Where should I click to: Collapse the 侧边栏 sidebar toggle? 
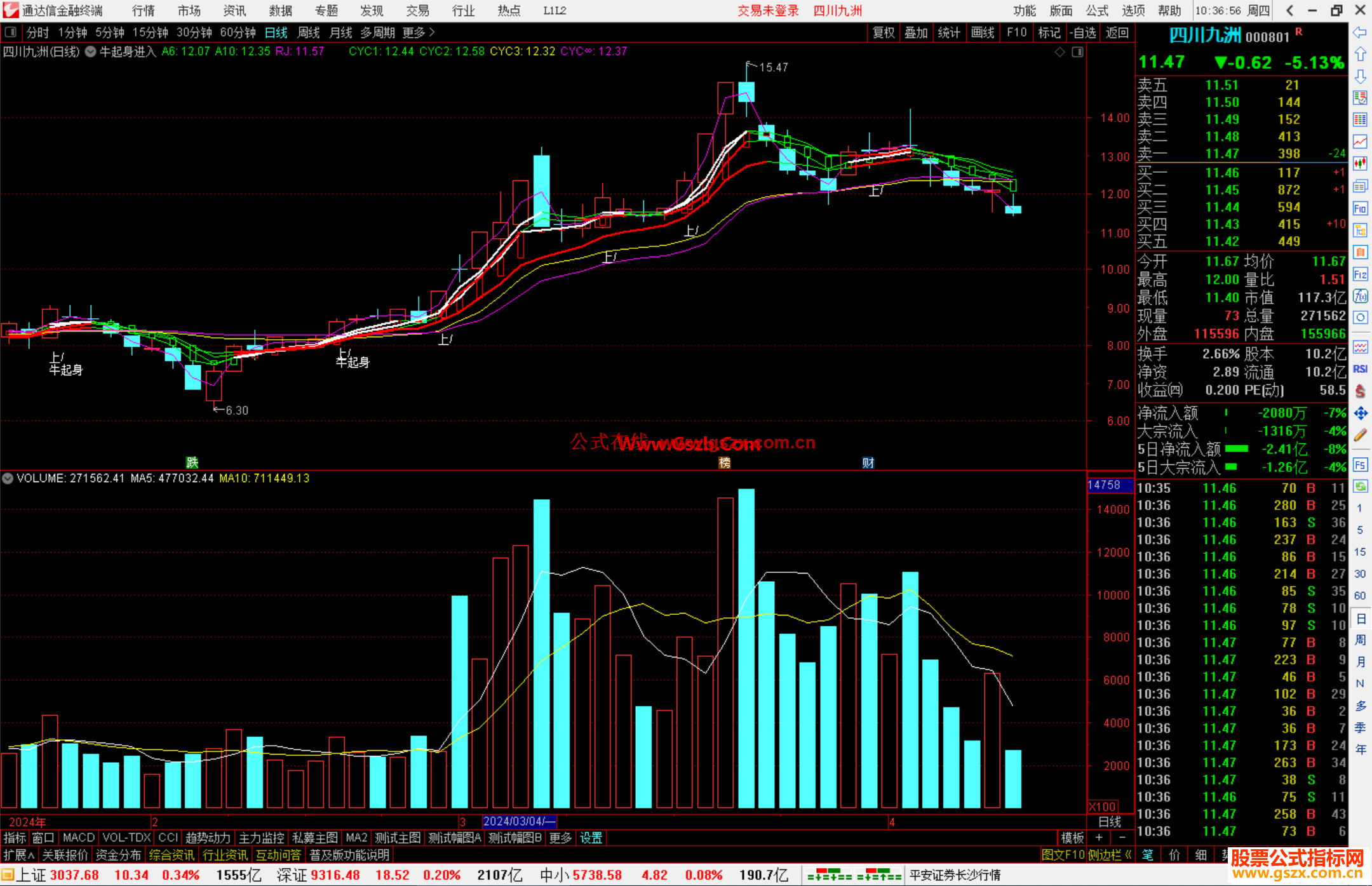tap(1110, 855)
